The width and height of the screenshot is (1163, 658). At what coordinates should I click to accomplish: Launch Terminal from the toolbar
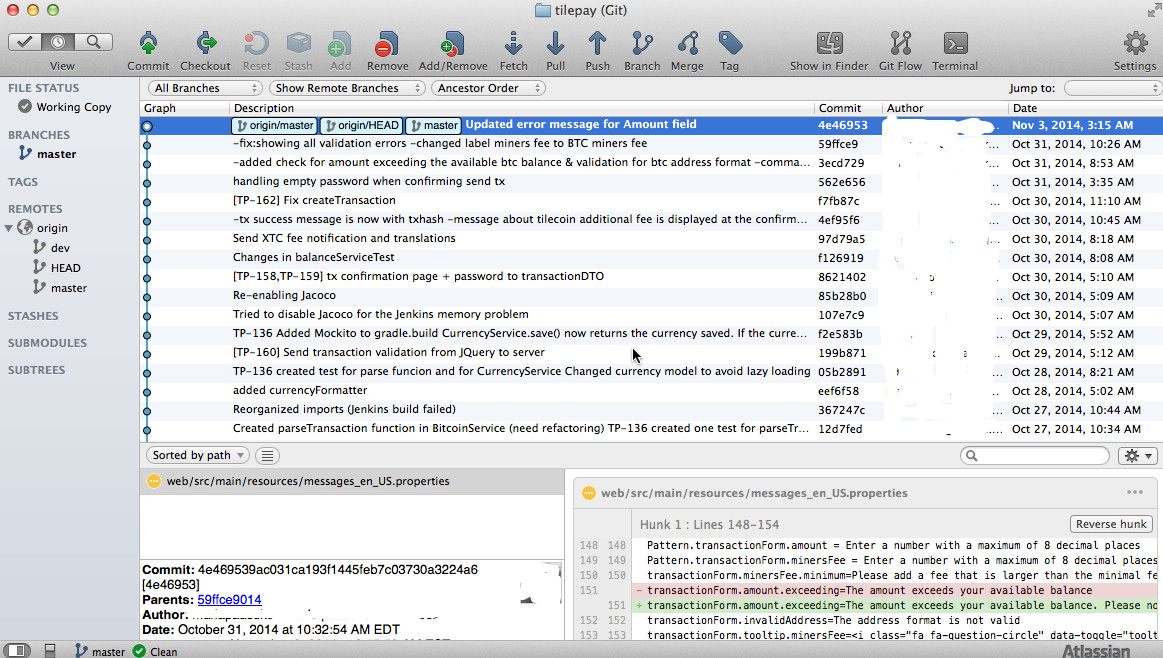[x=955, y=44]
